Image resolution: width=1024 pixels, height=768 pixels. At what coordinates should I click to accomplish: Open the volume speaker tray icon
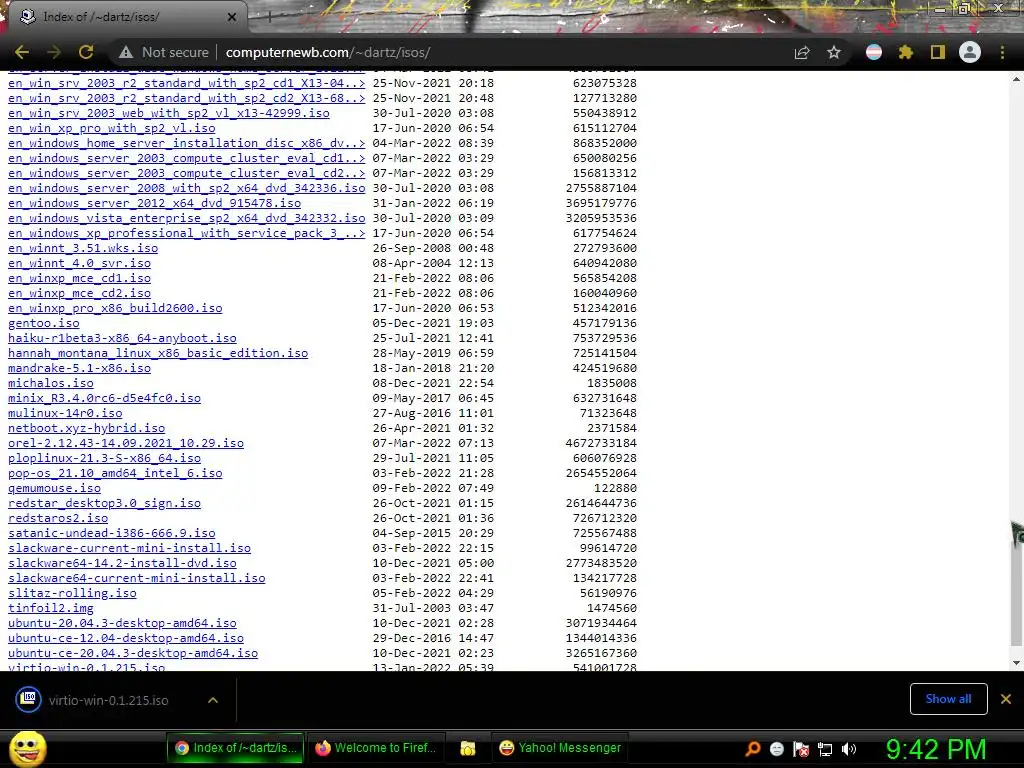[x=849, y=749]
